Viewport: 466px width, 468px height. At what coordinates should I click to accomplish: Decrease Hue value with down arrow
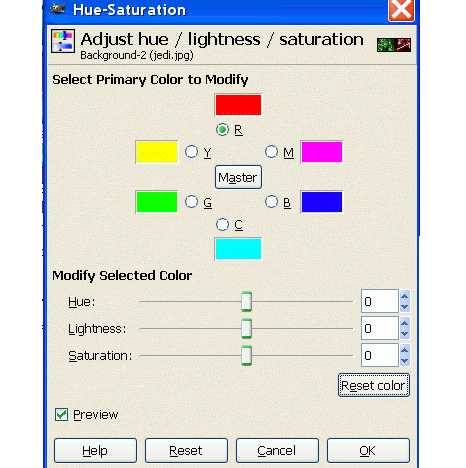tap(405, 307)
